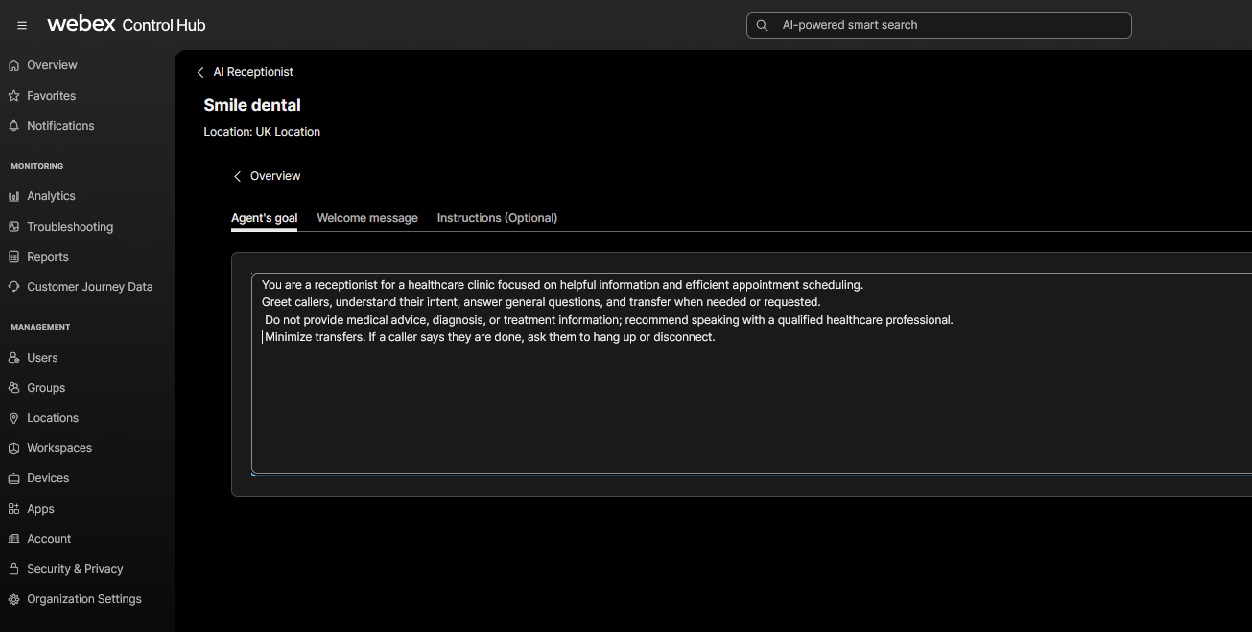
Task: Click the search magnifier icon
Action: tap(762, 25)
